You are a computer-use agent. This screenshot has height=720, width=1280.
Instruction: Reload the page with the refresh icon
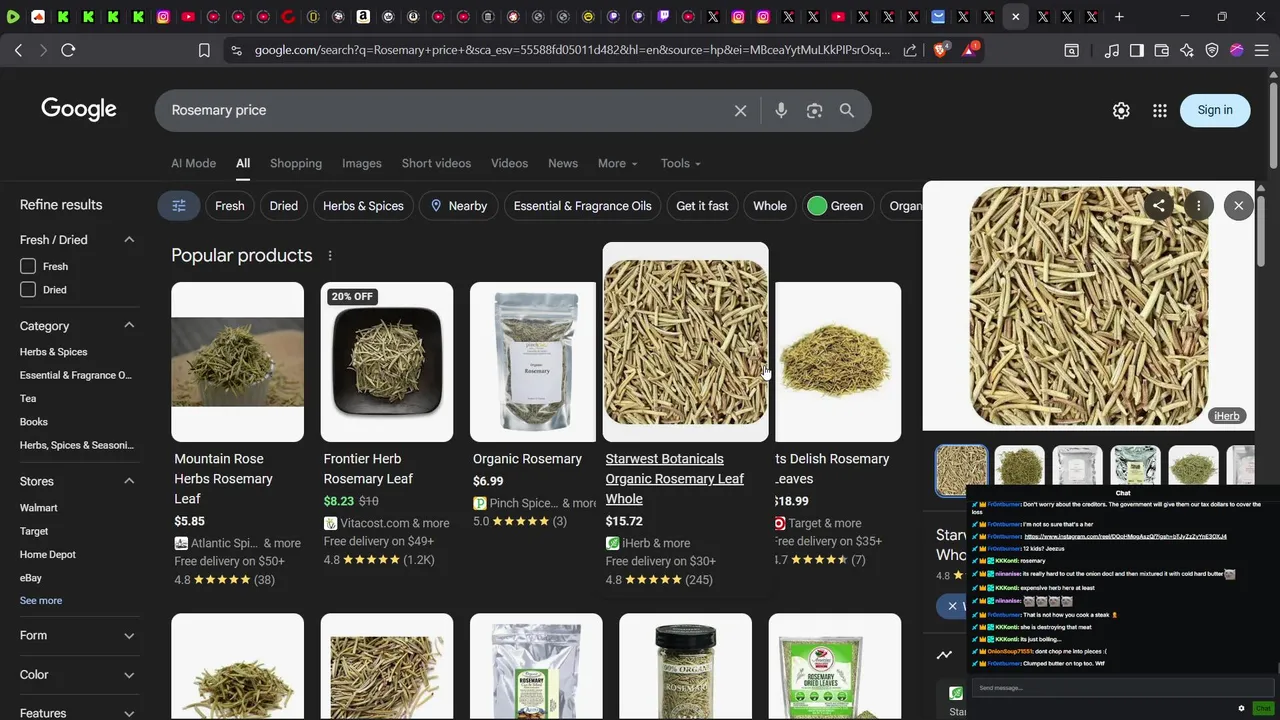68,50
